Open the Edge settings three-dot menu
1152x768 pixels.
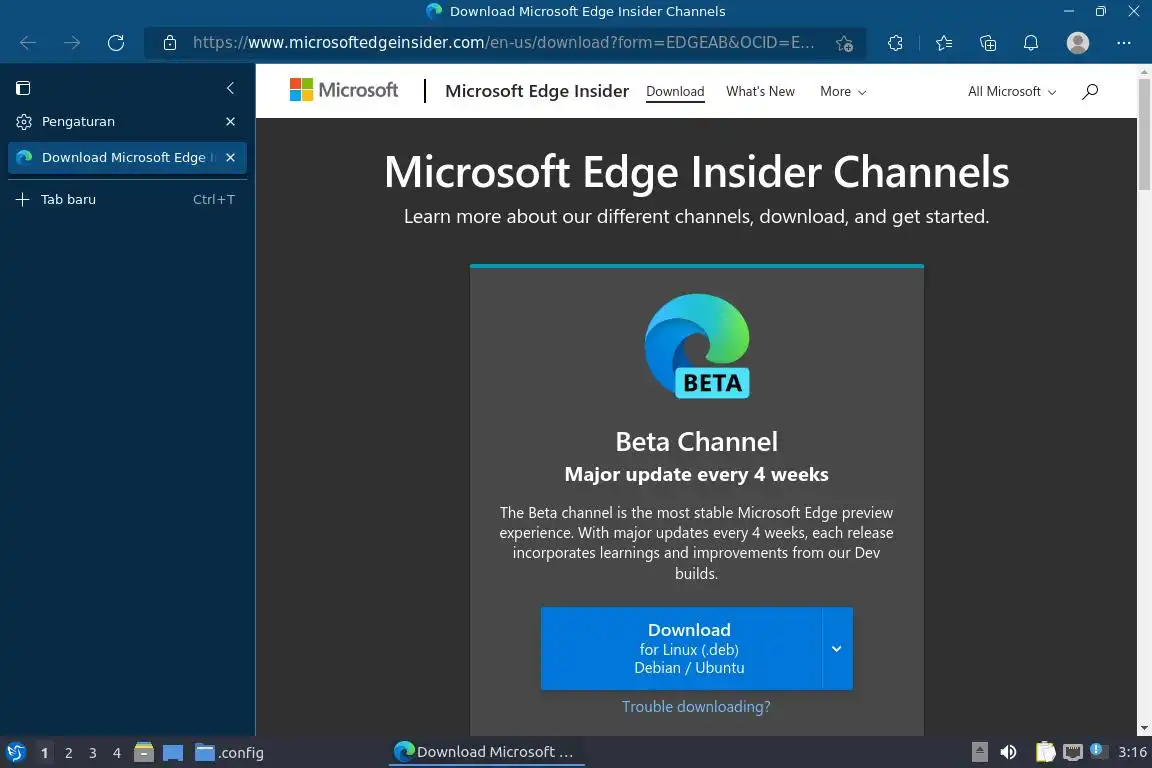point(1123,43)
